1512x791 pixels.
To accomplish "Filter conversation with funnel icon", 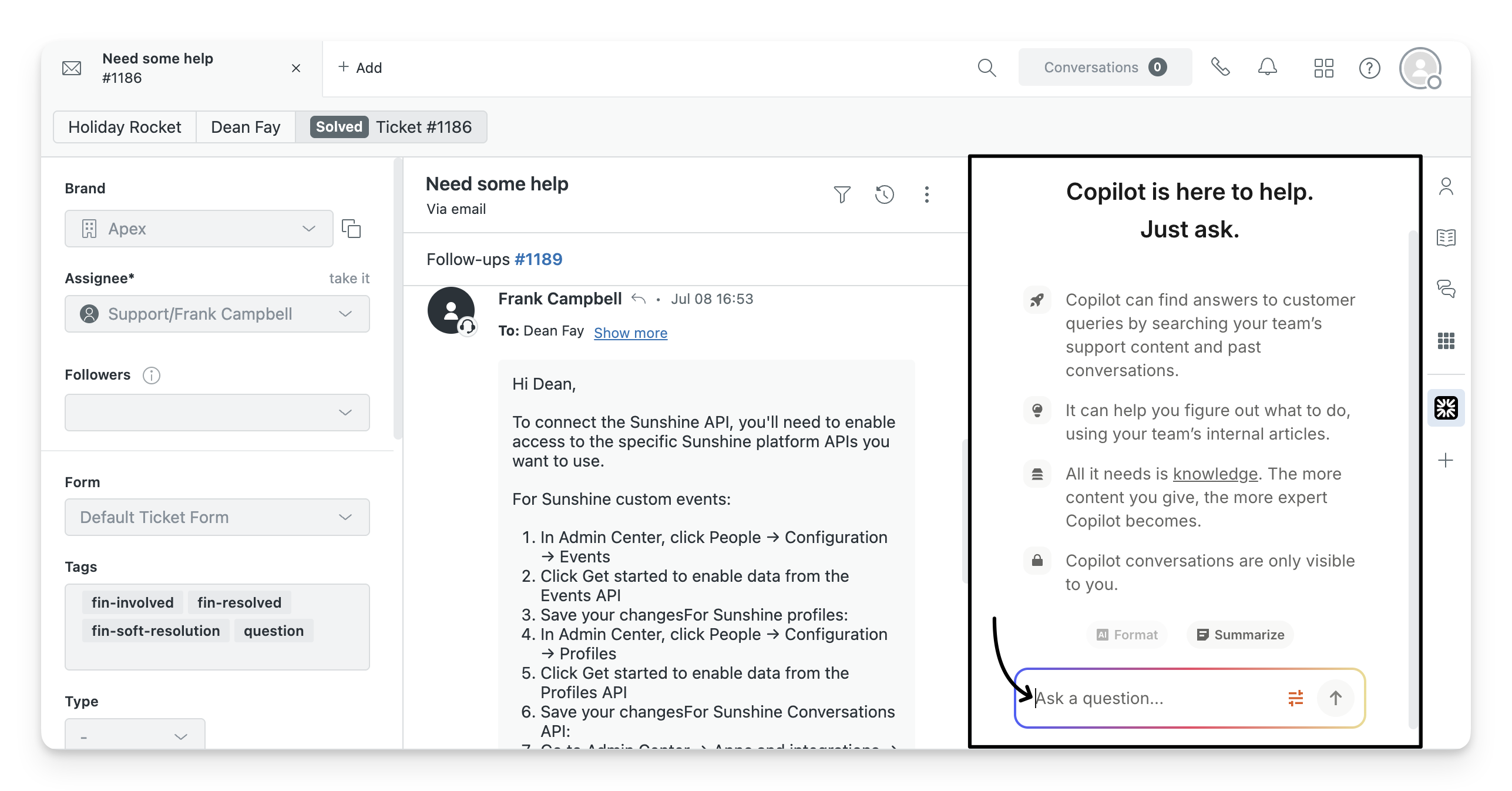I will [x=842, y=195].
